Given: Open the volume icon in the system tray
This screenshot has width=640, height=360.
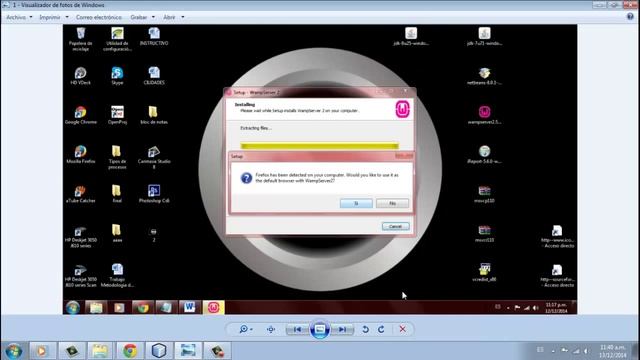Looking at the screenshot, I should click(587, 351).
